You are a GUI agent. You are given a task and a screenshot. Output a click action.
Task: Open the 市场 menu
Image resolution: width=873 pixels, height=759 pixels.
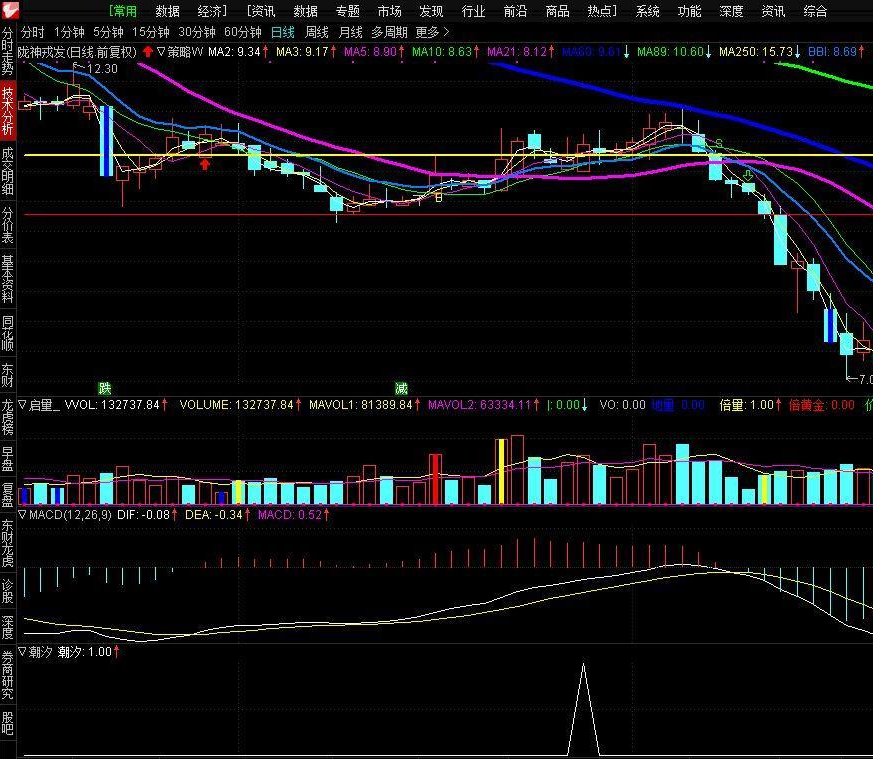tap(390, 11)
